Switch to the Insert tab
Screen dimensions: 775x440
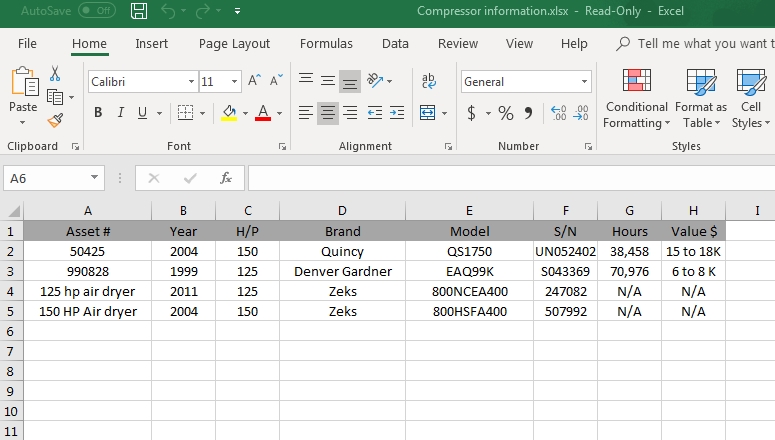(x=152, y=44)
